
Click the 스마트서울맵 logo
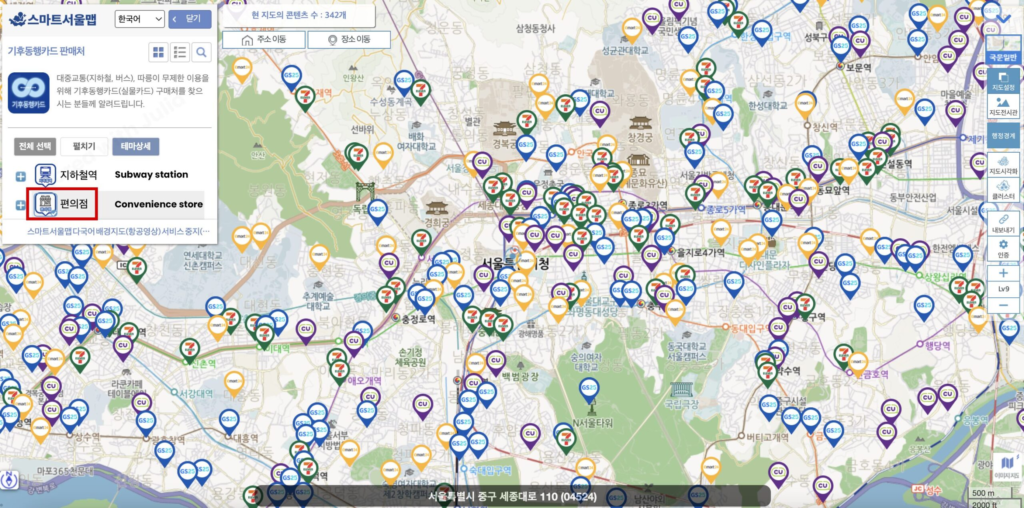[x=54, y=19]
